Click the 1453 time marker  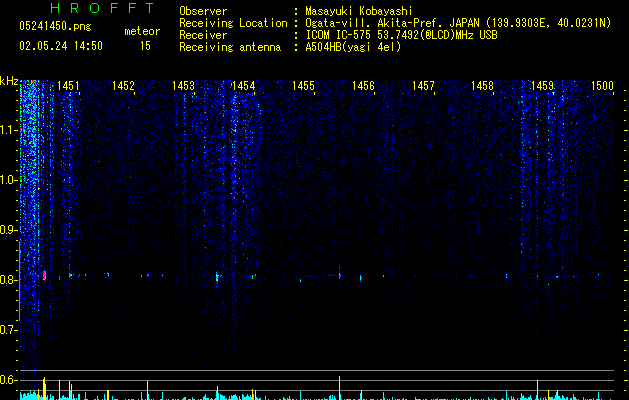pos(183,86)
